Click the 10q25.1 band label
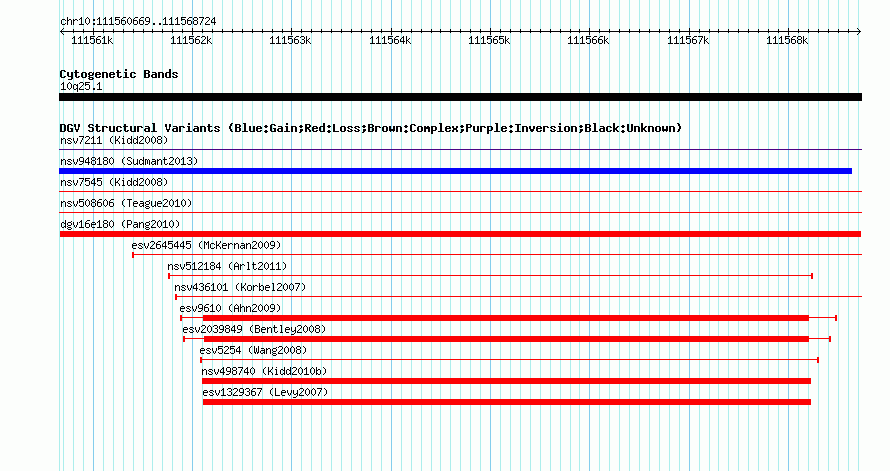The image size is (890, 471). click(x=81, y=86)
